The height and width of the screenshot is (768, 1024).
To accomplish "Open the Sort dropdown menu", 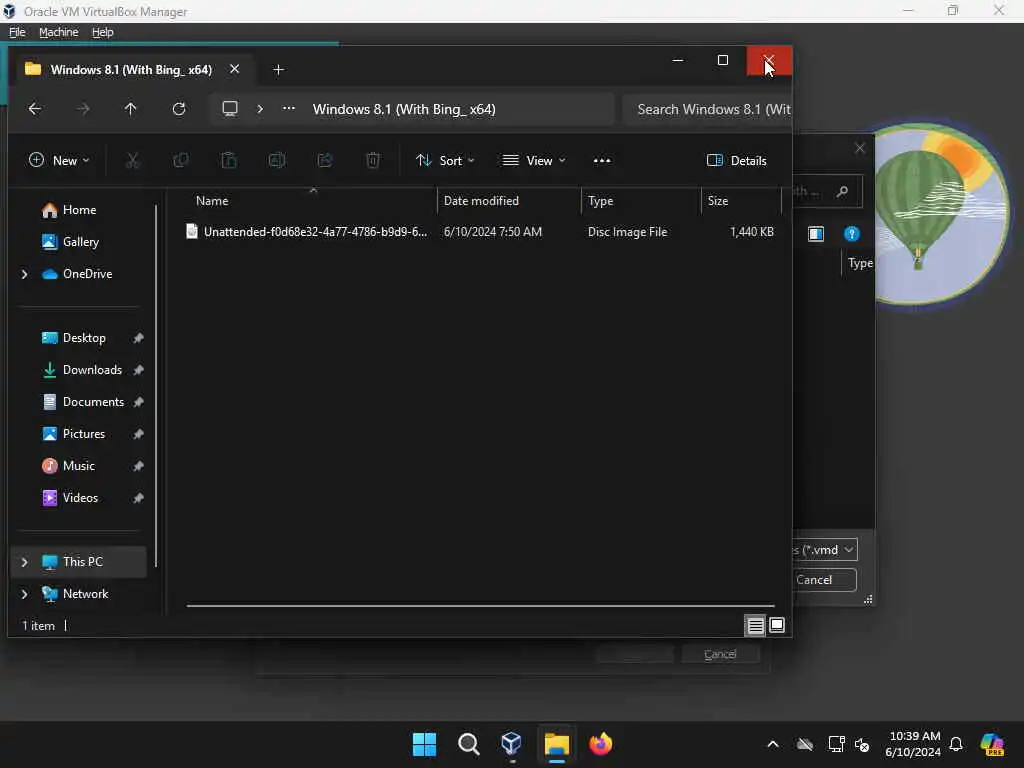I will tap(445, 160).
